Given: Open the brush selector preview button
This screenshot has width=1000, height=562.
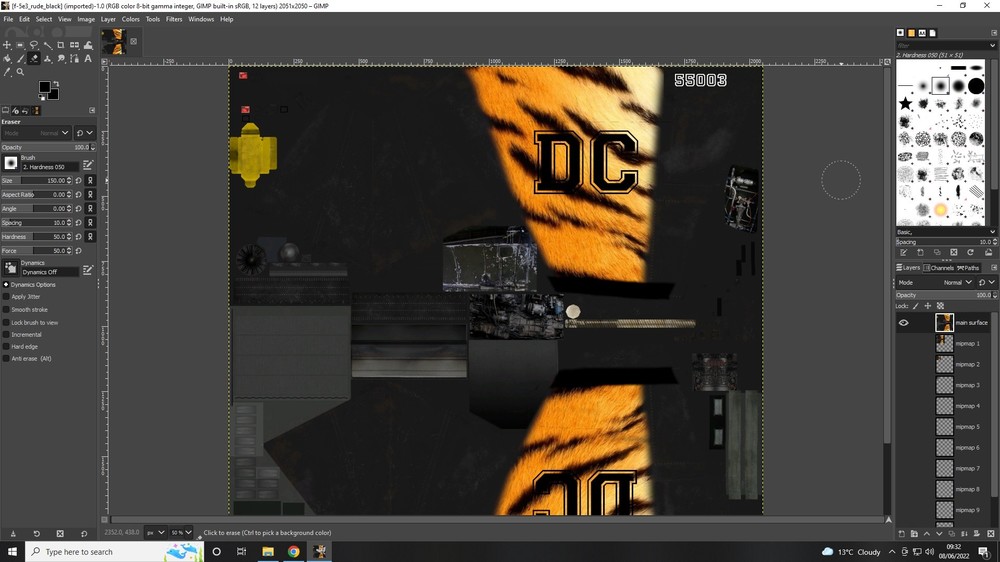Looking at the screenshot, I should 11,163.
